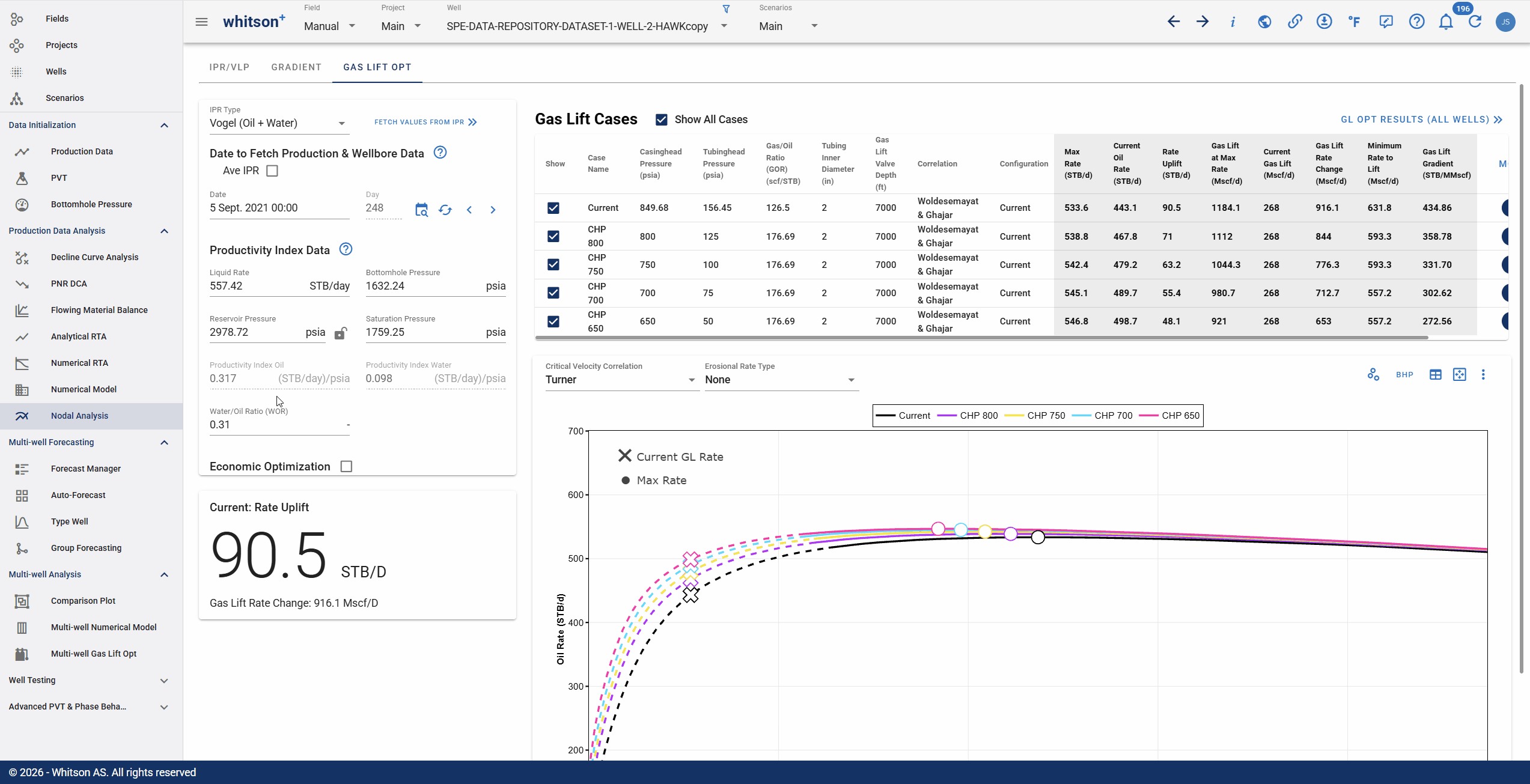Switch to the IPR/VLP tab

coord(229,67)
